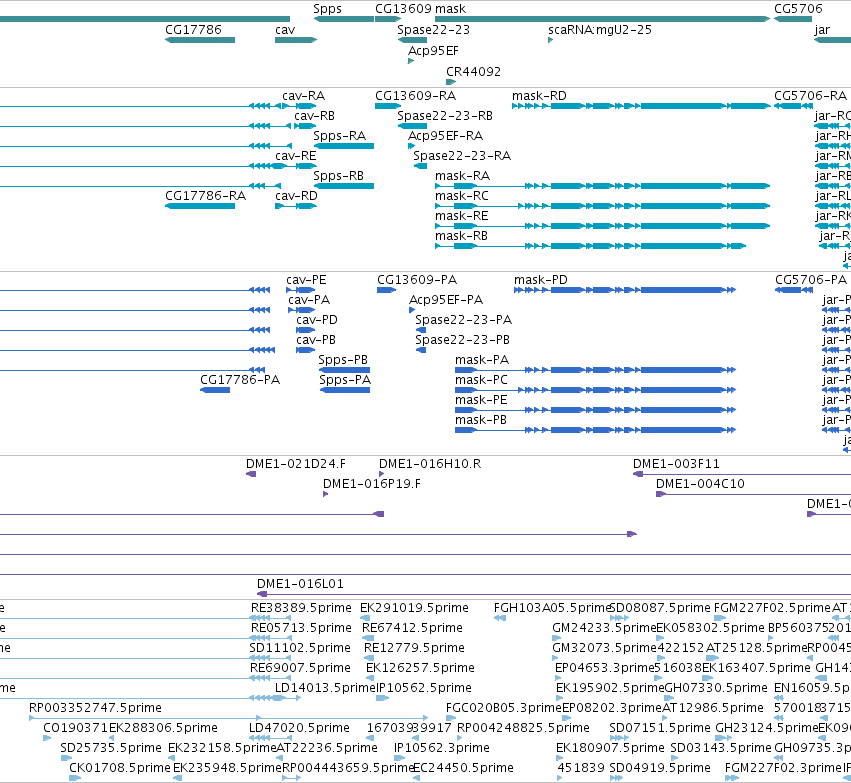This screenshot has height=783, width=851.
Task: Select the LD47020.5prime EST label
Action: coord(299,728)
